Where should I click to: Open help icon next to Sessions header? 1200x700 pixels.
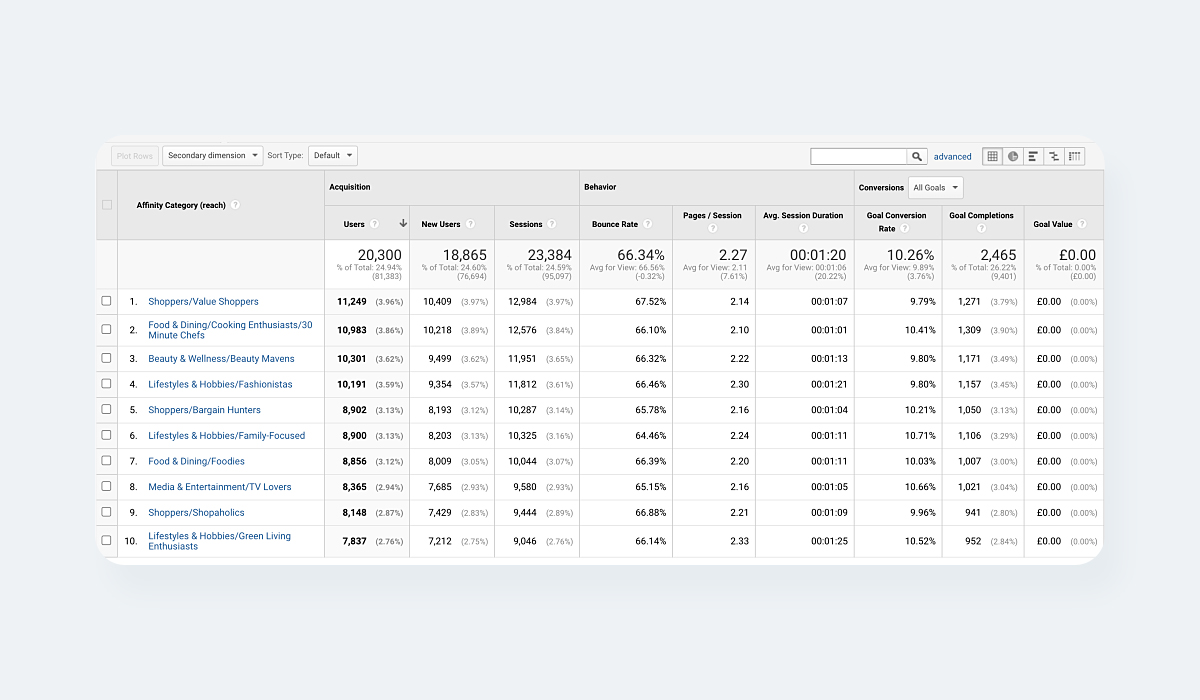tap(551, 224)
